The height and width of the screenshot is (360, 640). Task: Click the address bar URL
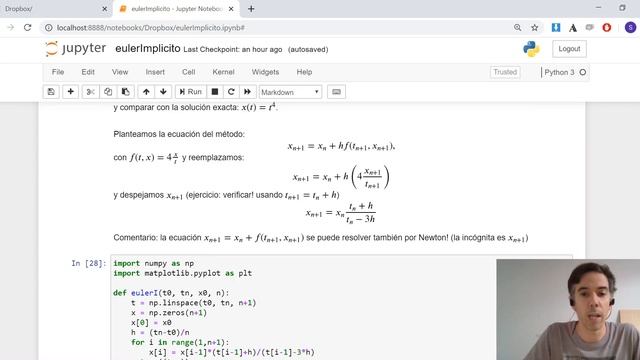(151, 28)
